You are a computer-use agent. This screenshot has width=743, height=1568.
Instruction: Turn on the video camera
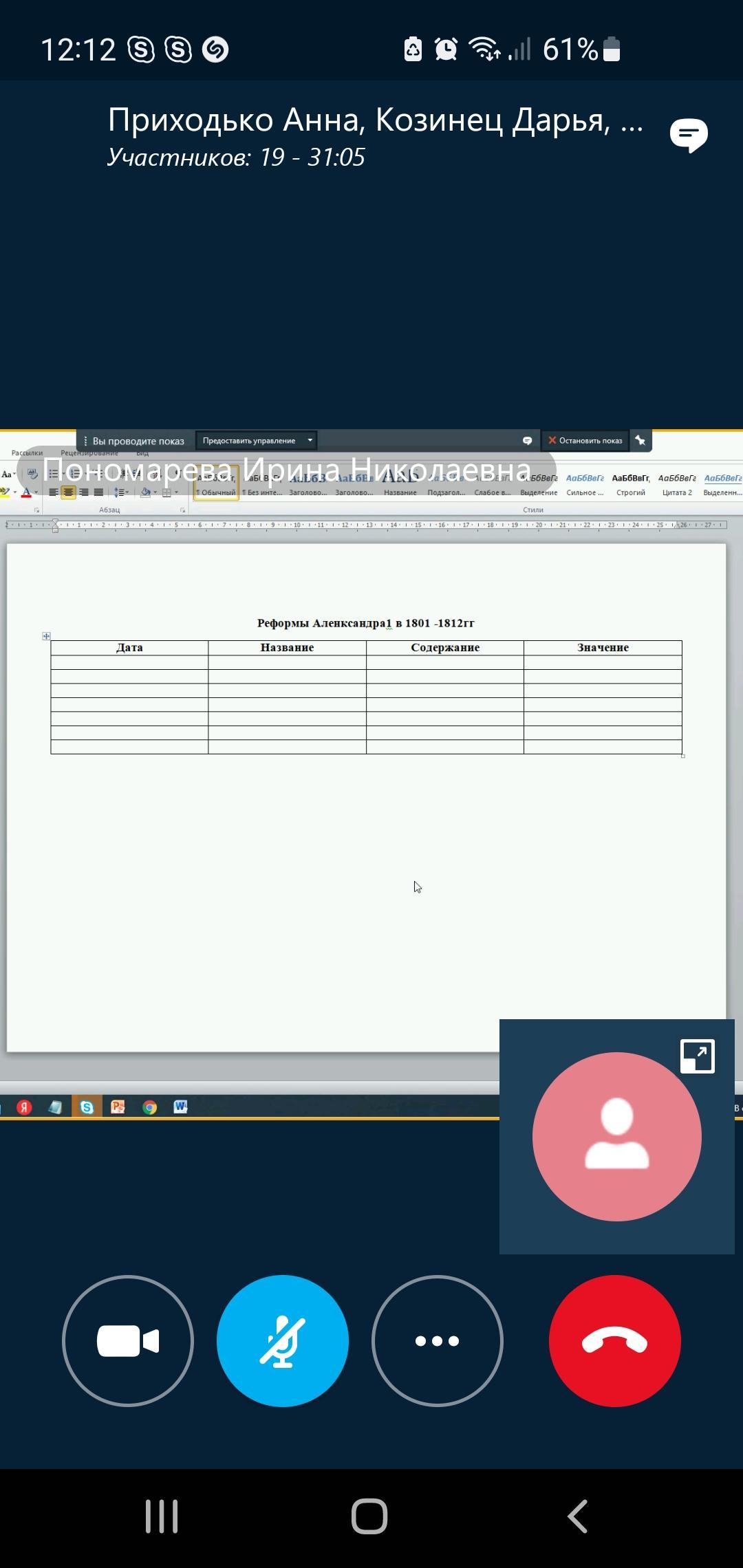point(128,1341)
